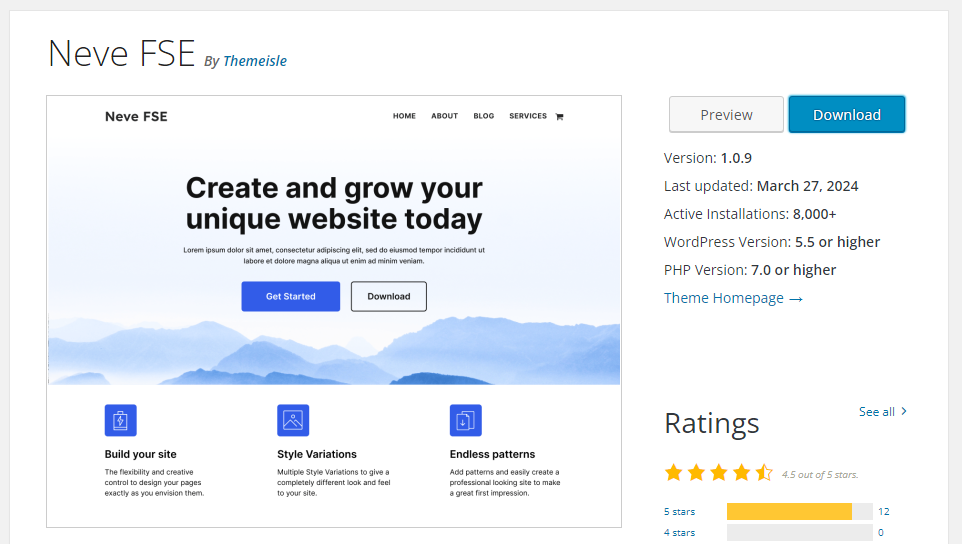Click the Endless patterns document icon
The width and height of the screenshot is (962, 544).
click(x=465, y=420)
